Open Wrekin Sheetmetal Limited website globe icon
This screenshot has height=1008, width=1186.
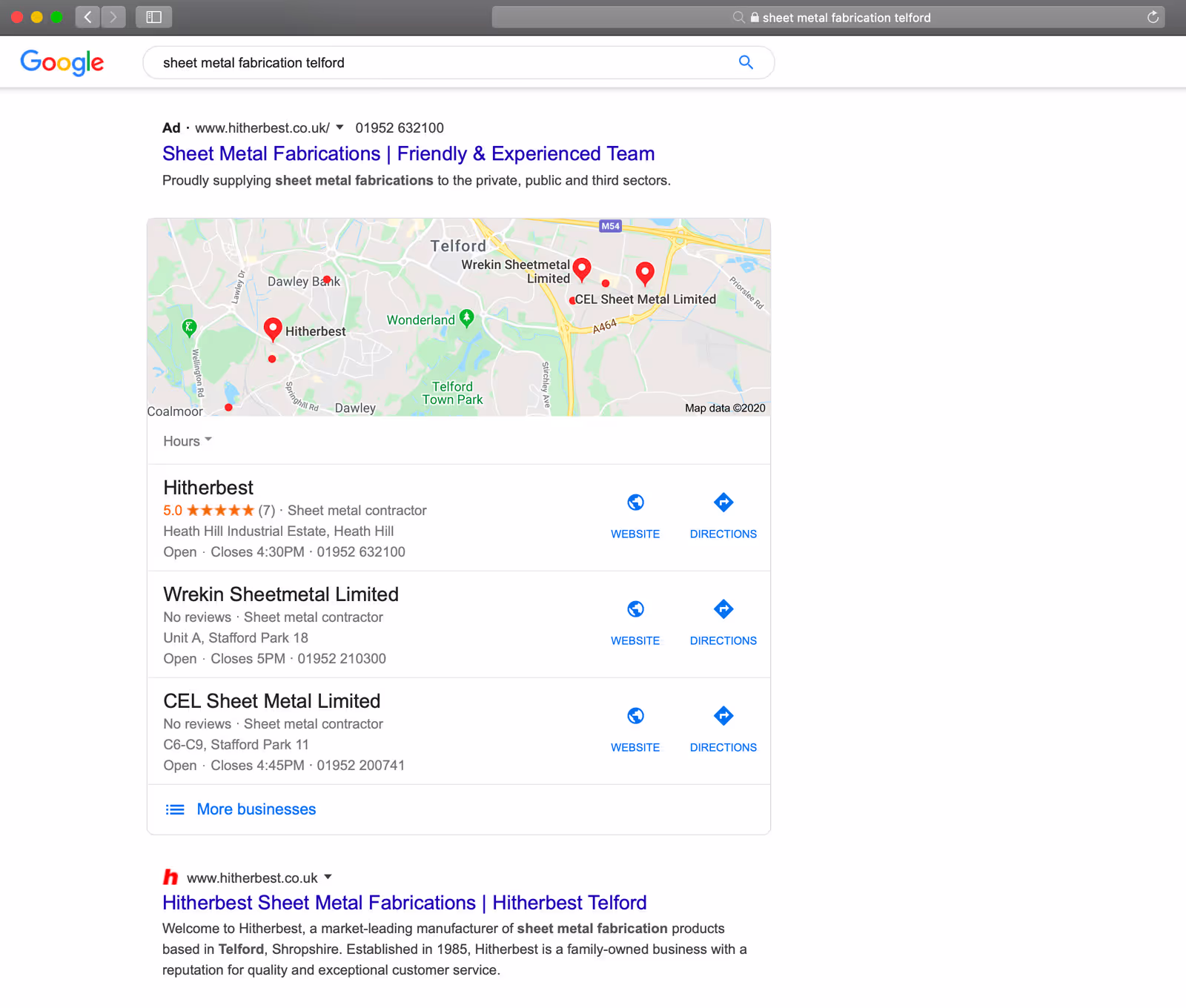point(635,609)
